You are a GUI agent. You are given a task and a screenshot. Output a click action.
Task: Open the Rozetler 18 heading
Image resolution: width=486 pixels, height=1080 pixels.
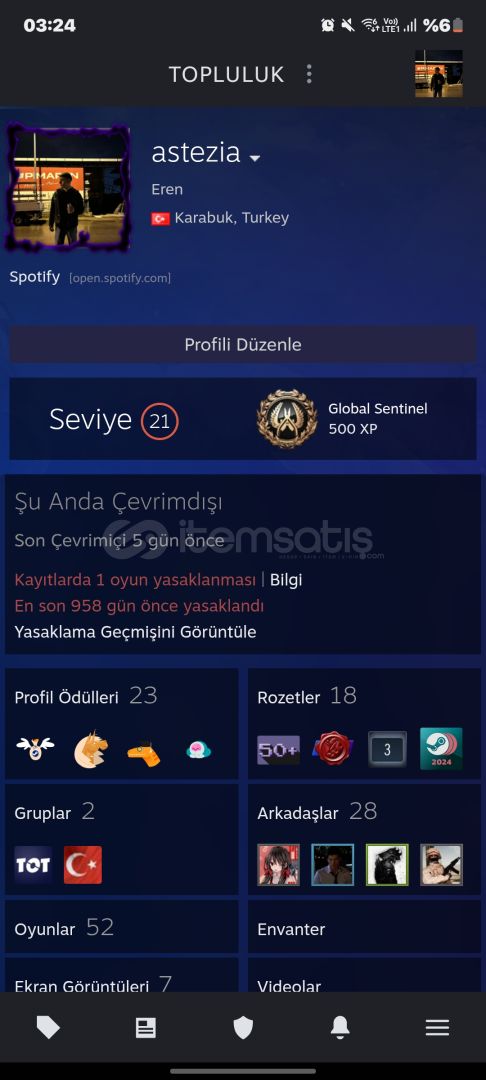pos(307,696)
